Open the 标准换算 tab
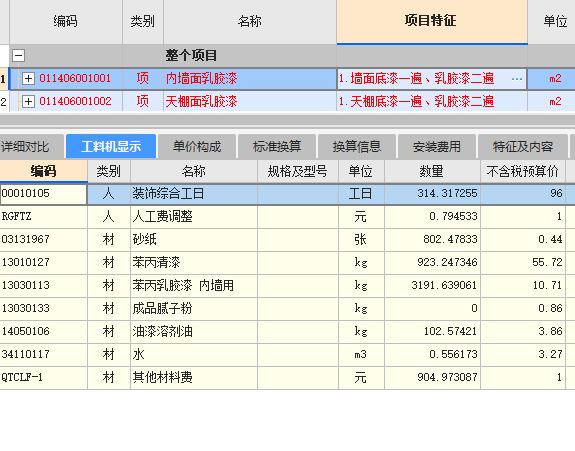Screen dimensions: 575x451 click(277, 147)
